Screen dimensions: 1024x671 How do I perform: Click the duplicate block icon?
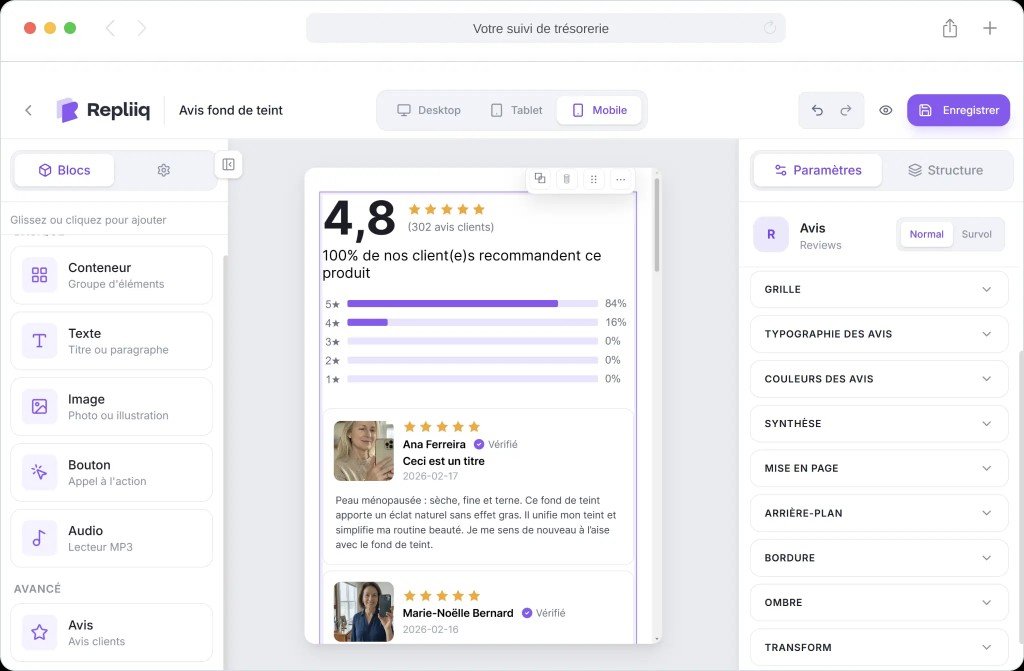point(540,178)
